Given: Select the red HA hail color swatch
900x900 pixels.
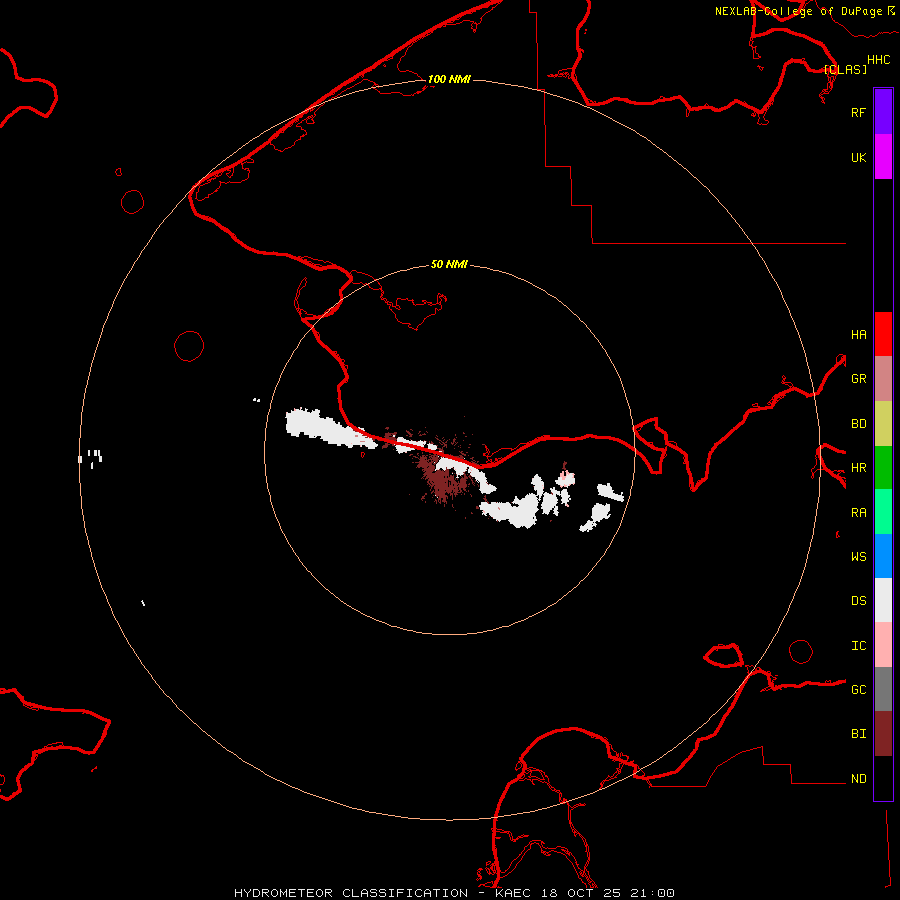Looking at the screenshot, I should (x=883, y=334).
